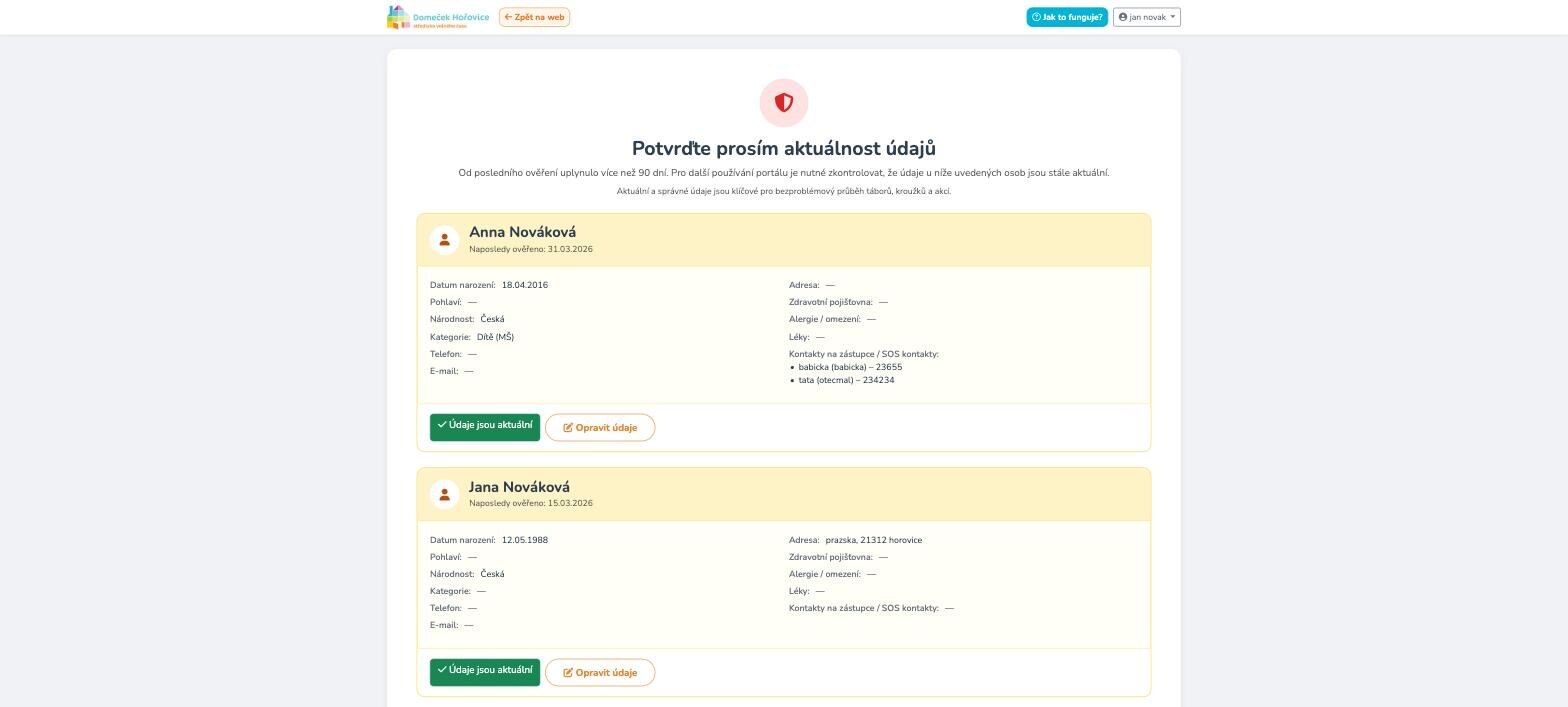The height and width of the screenshot is (707, 1568).
Task: Click the edit pencil icon for Anna Nováková
Action: [568, 428]
